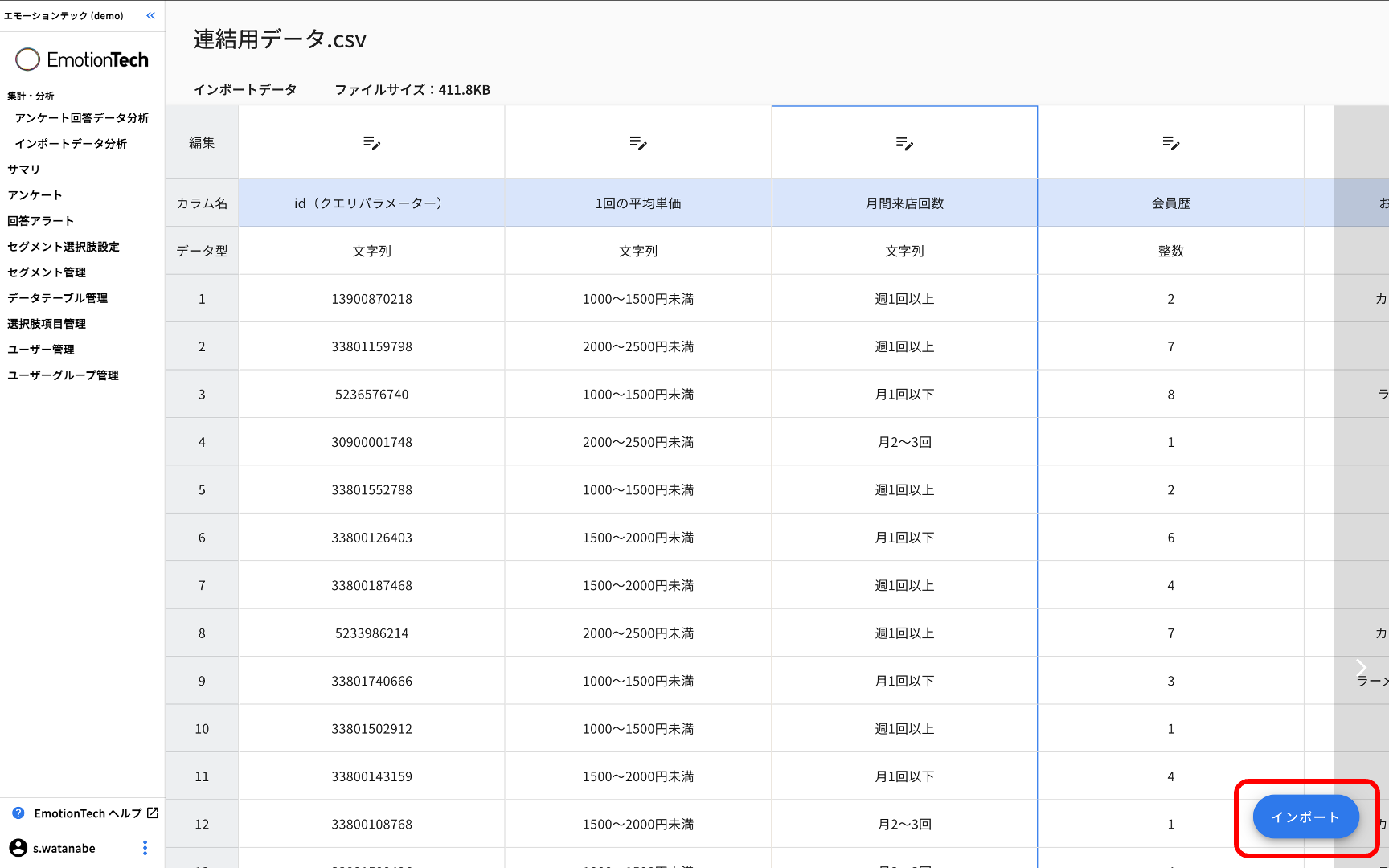The image size is (1389, 868).
Task: Open セグメント管理 in sidebar
Action: coord(47,272)
